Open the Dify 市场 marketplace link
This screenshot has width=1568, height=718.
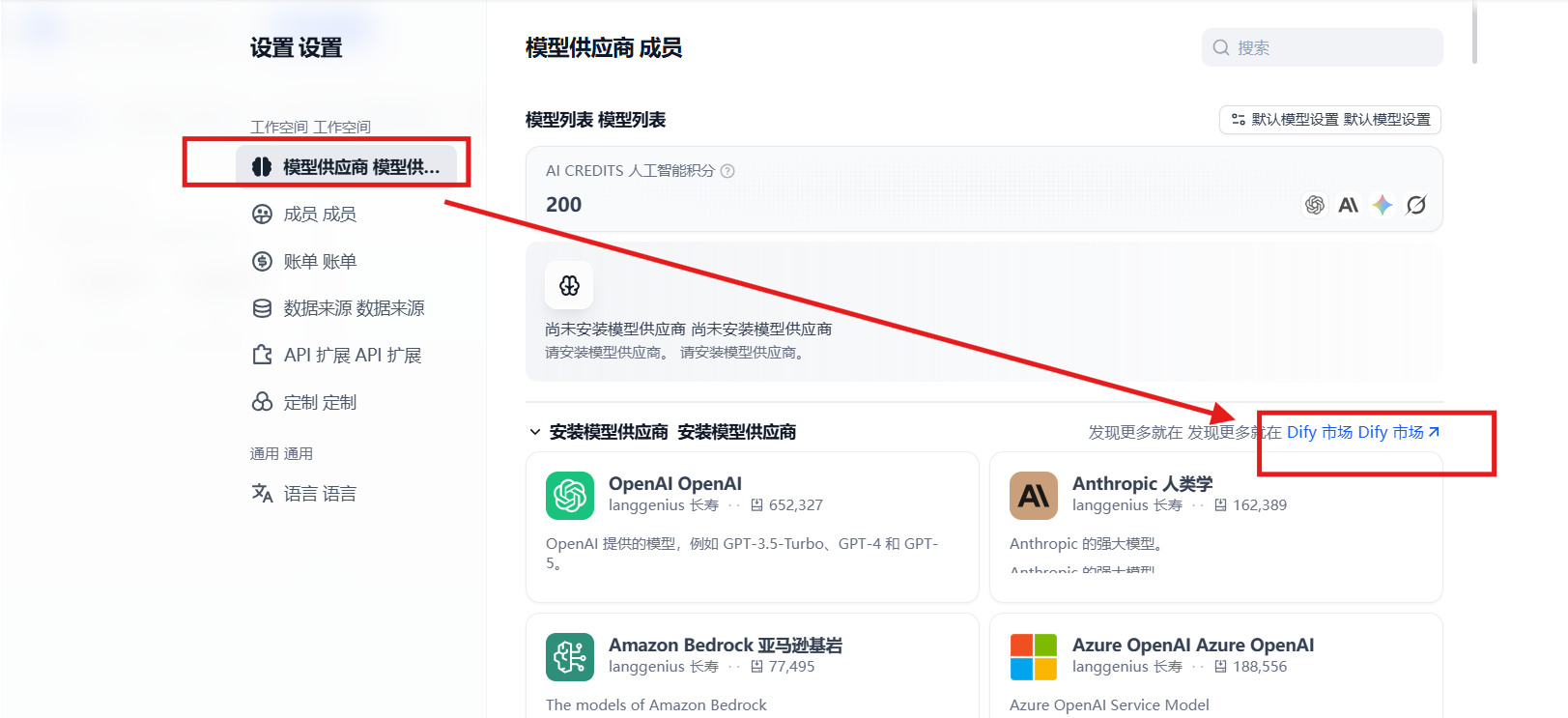(1363, 432)
